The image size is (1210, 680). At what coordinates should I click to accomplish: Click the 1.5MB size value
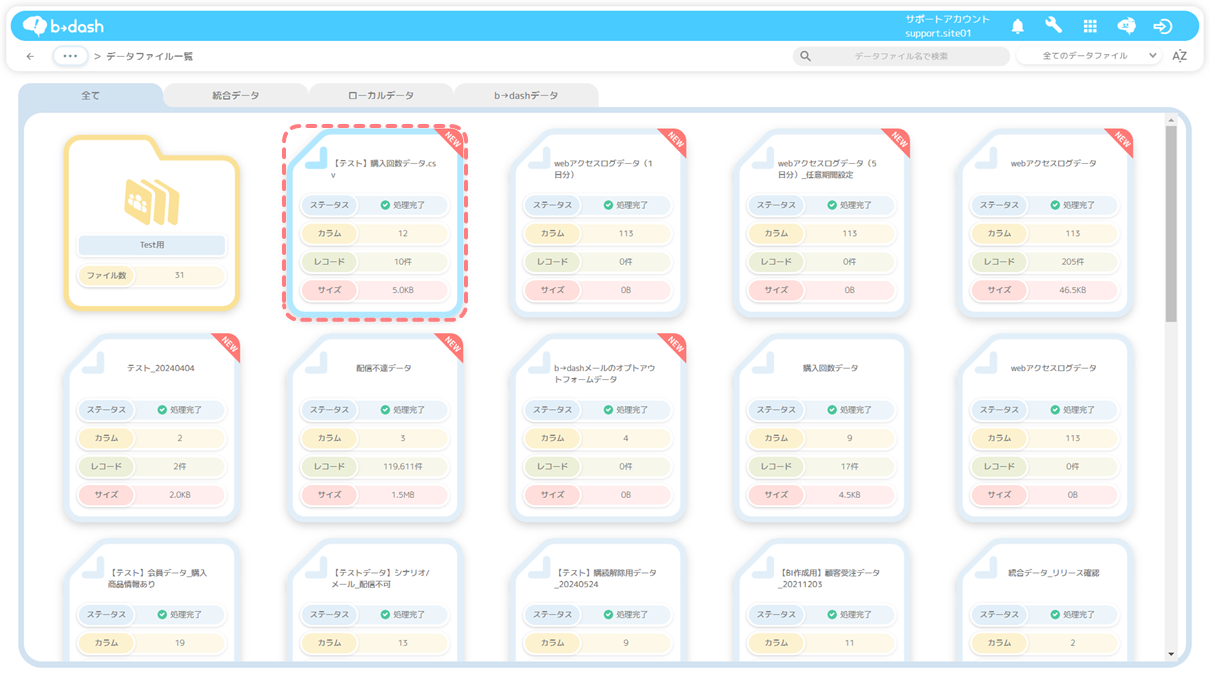(403, 495)
